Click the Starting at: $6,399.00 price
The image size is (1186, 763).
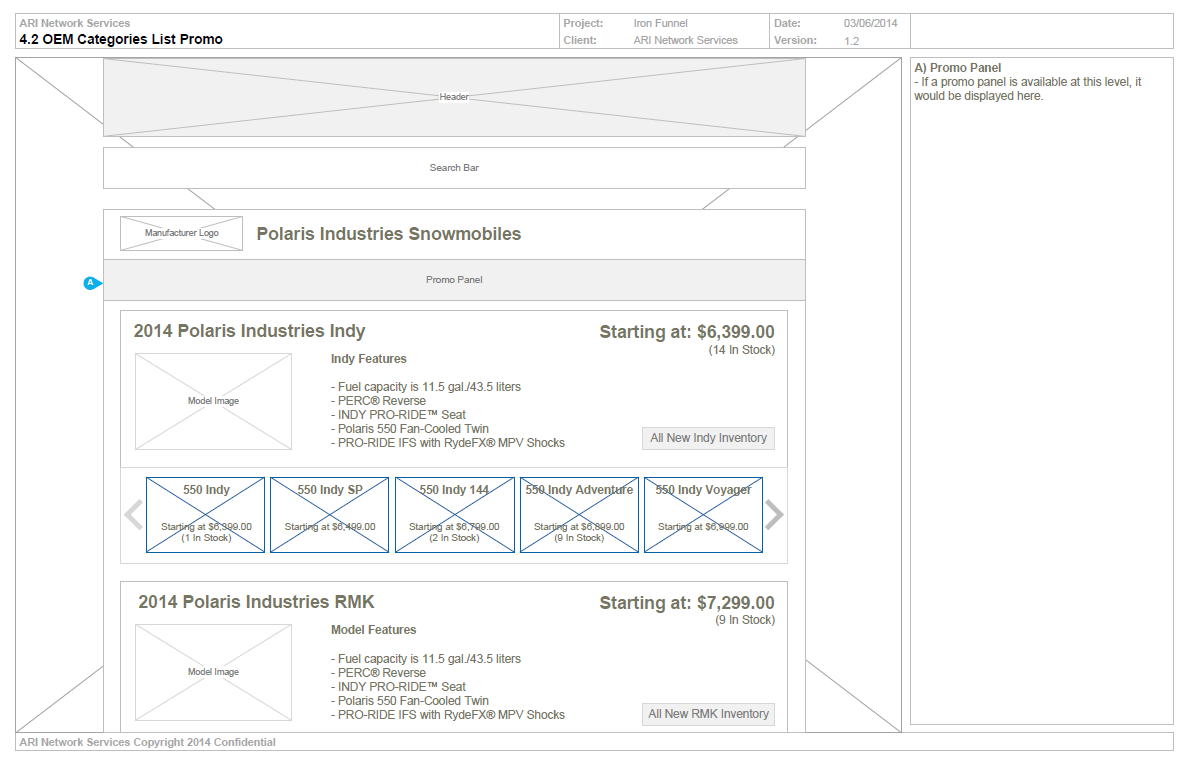[x=687, y=332]
